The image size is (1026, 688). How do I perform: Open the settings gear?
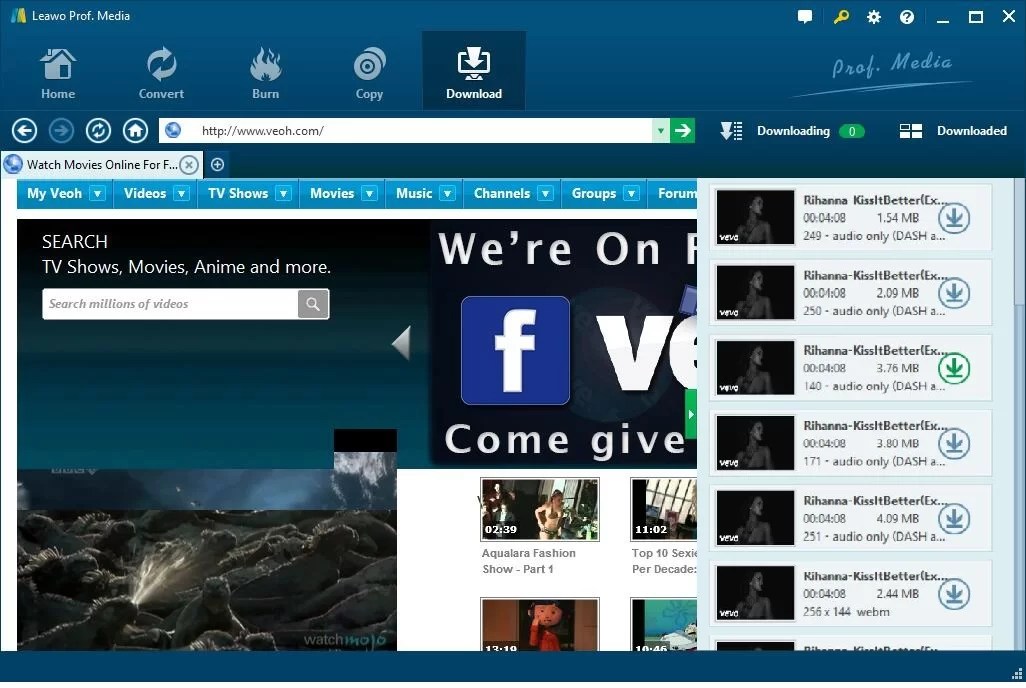click(x=873, y=16)
